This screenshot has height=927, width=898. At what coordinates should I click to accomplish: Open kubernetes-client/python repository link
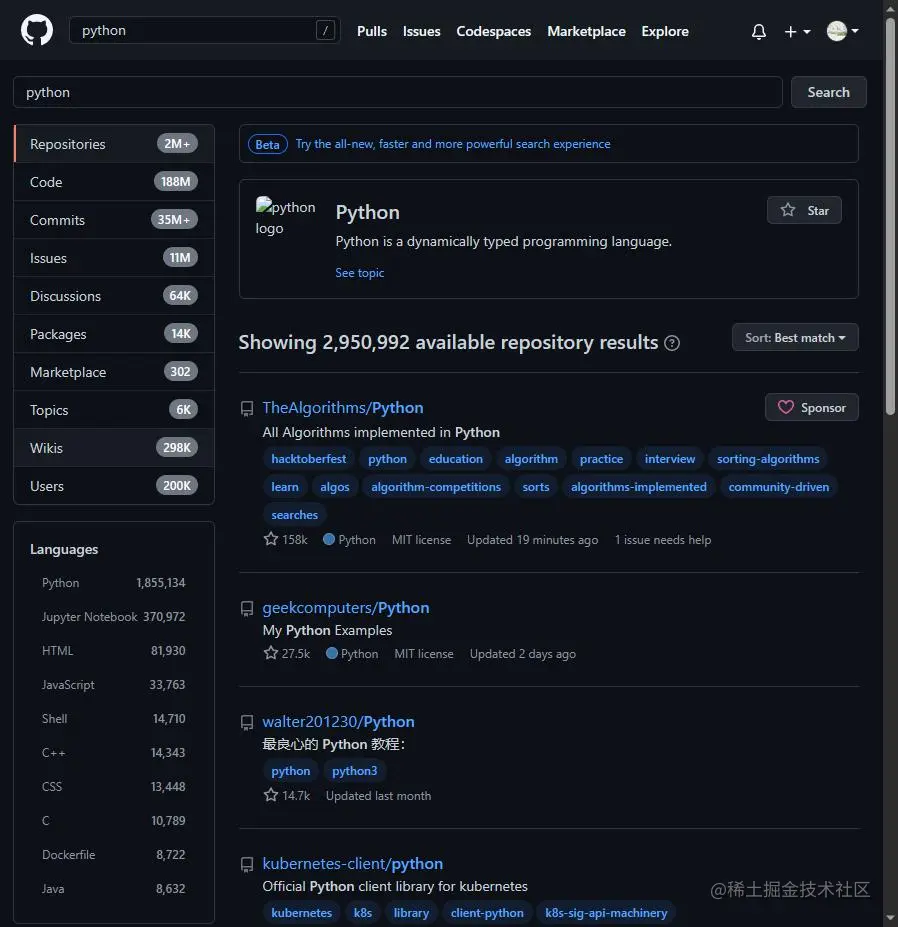coord(352,864)
